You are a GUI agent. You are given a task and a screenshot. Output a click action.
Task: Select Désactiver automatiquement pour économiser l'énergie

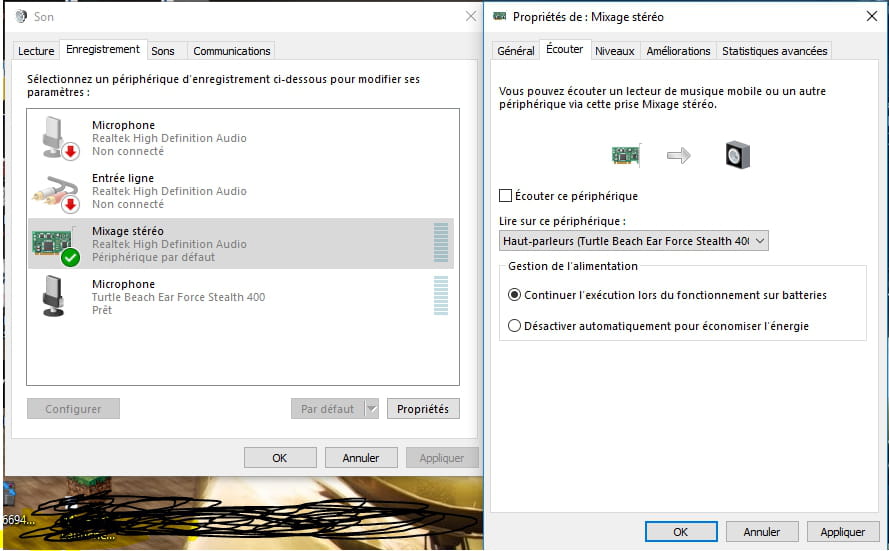[x=514, y=326]
